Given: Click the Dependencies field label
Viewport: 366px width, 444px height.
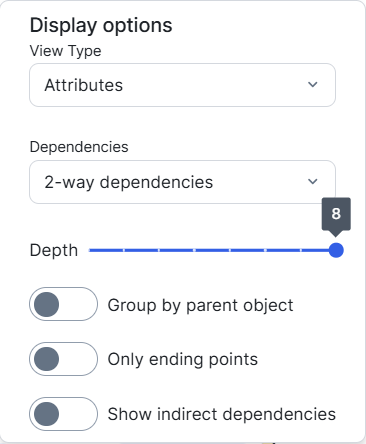Looking at the screenshot, I should pos(79,147).
